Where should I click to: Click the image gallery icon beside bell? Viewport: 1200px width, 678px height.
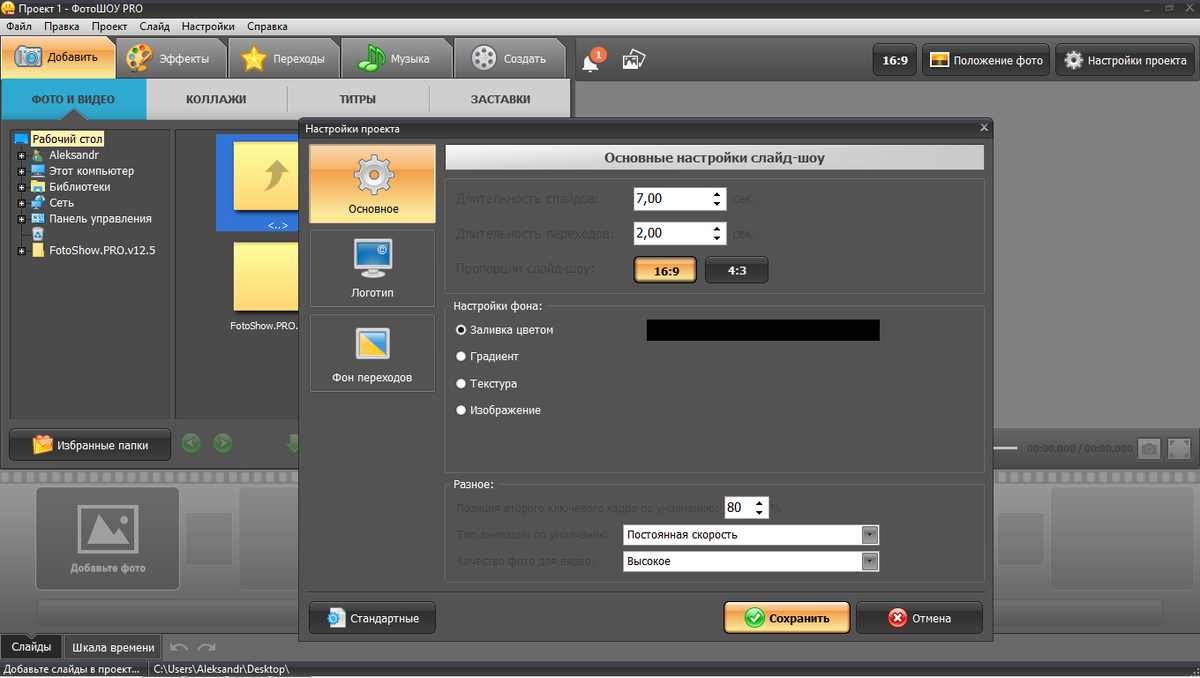[x=633, y=60]
